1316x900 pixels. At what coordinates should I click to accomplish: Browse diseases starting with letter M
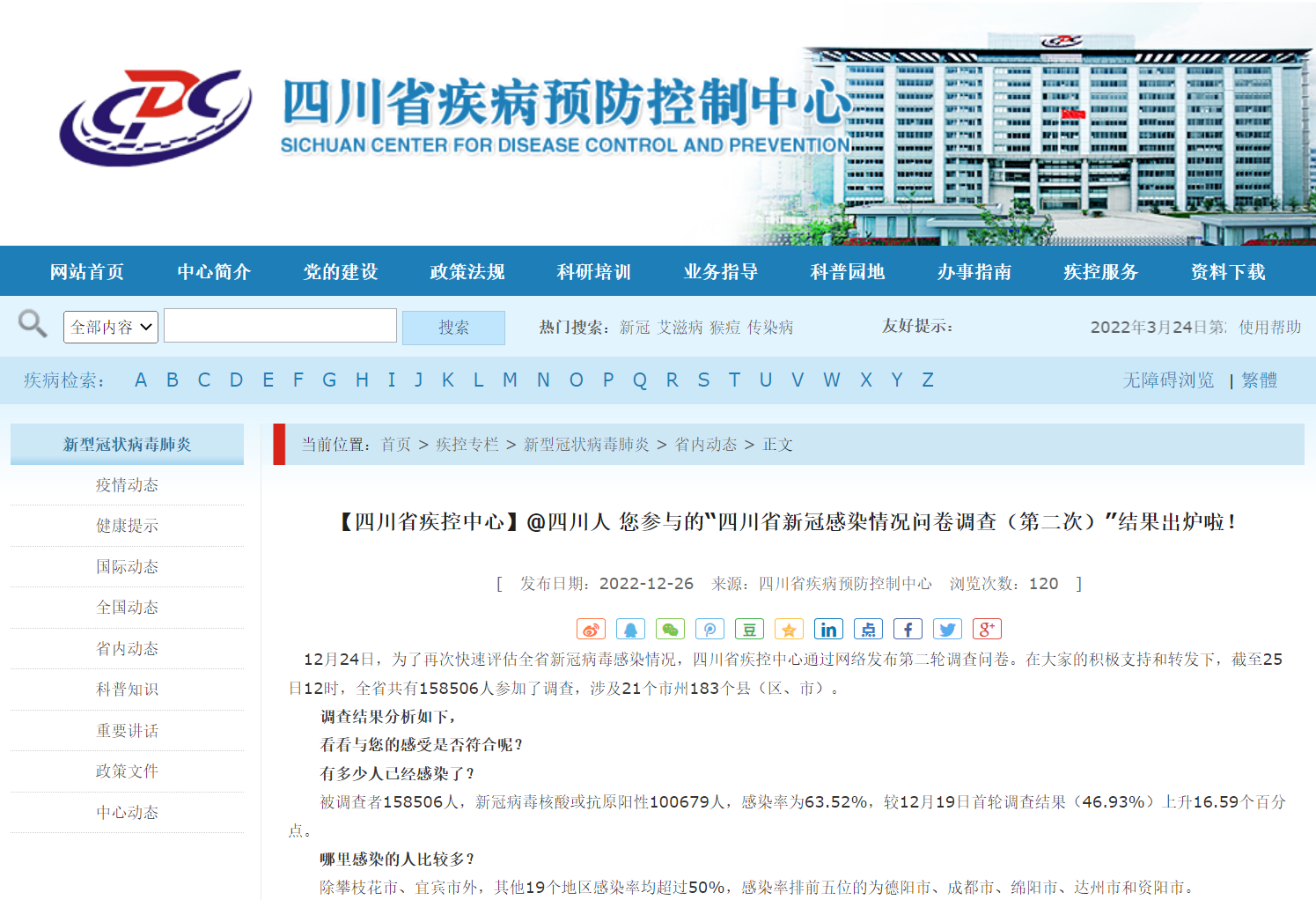510,380
